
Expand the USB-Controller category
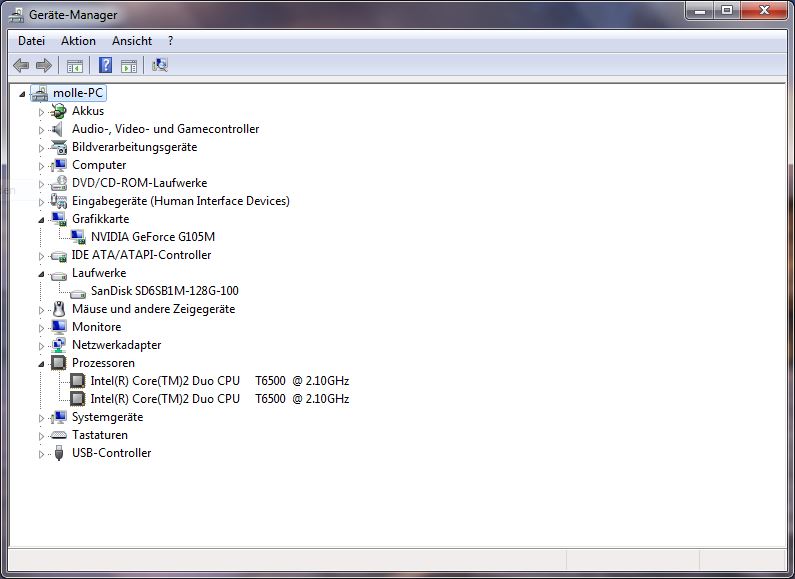(x=41, y=454)
